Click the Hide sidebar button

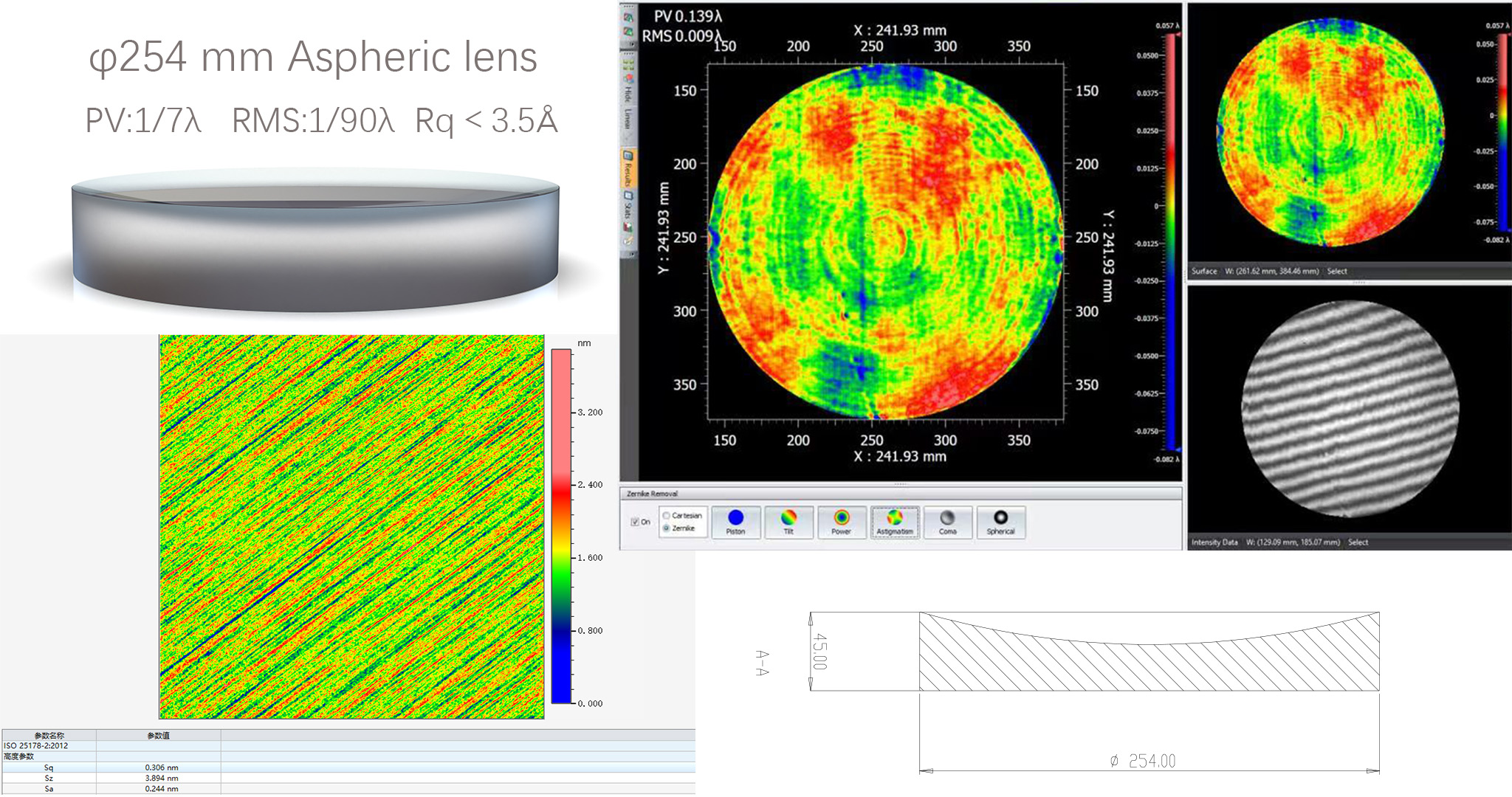tap(628, 94)
